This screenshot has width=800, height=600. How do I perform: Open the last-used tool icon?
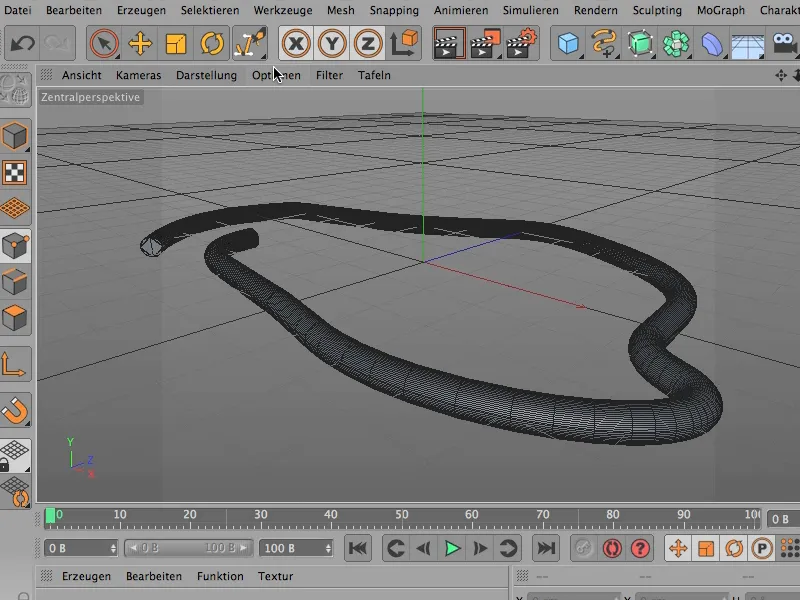coord(249,43)
